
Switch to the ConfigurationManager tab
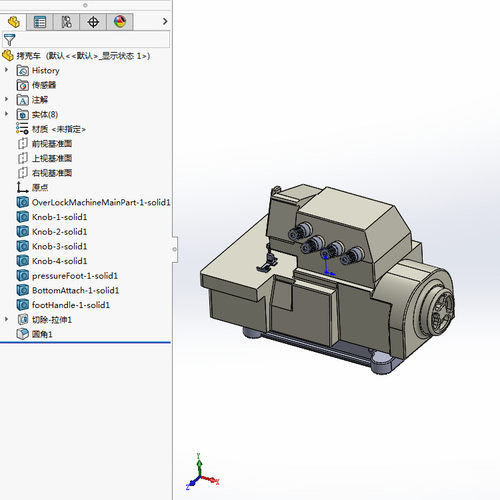(x=66, y=22)
